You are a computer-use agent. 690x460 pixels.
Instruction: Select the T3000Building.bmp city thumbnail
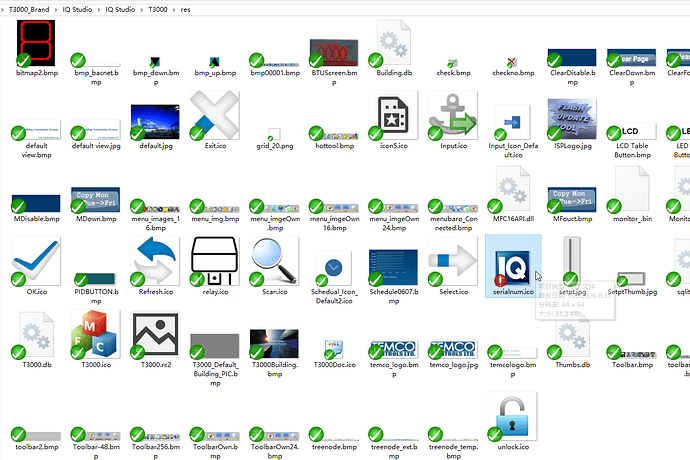[x=275, y=343]
